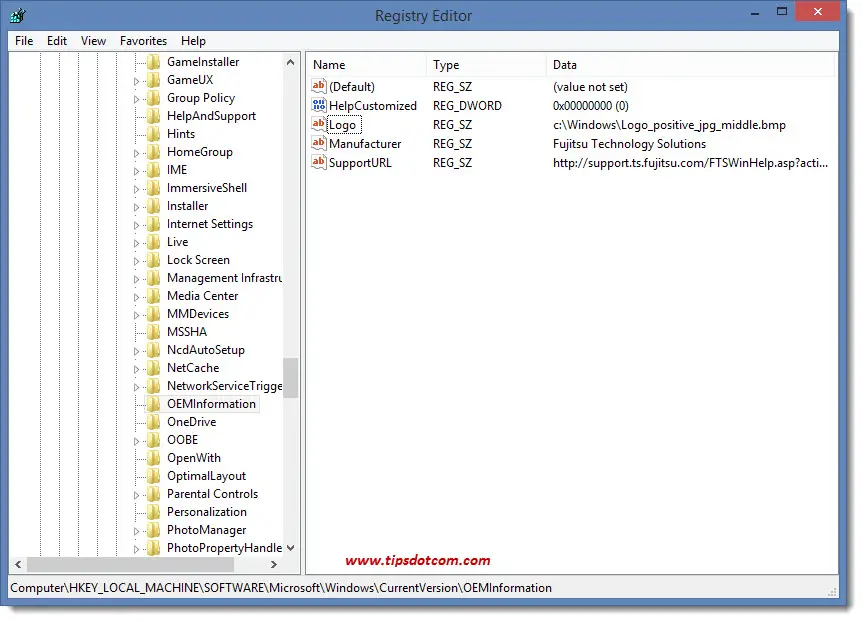Click the tree pane scroll down arrow
862x621 pixels.
click(x=290, y=548)
